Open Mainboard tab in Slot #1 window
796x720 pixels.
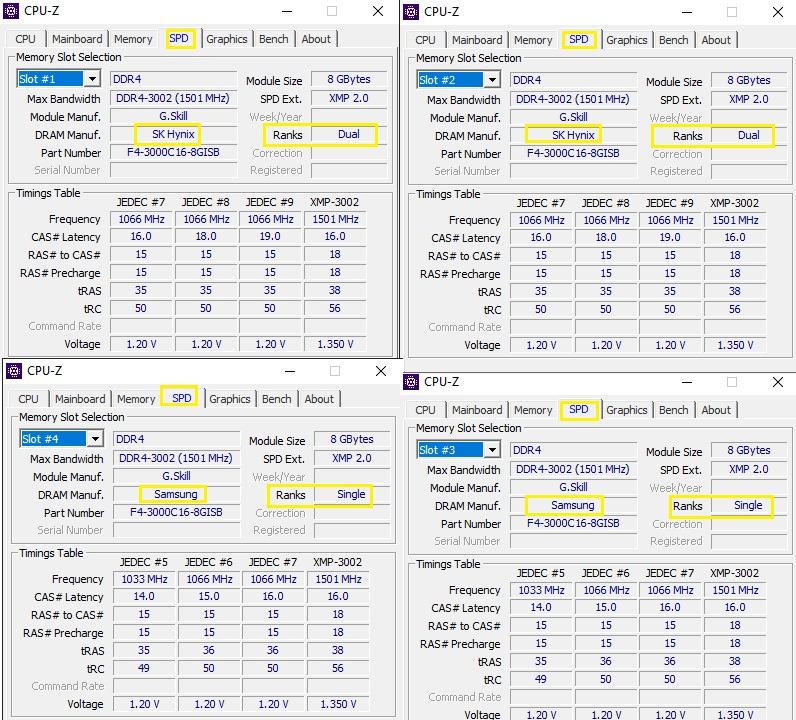point(77,39)
